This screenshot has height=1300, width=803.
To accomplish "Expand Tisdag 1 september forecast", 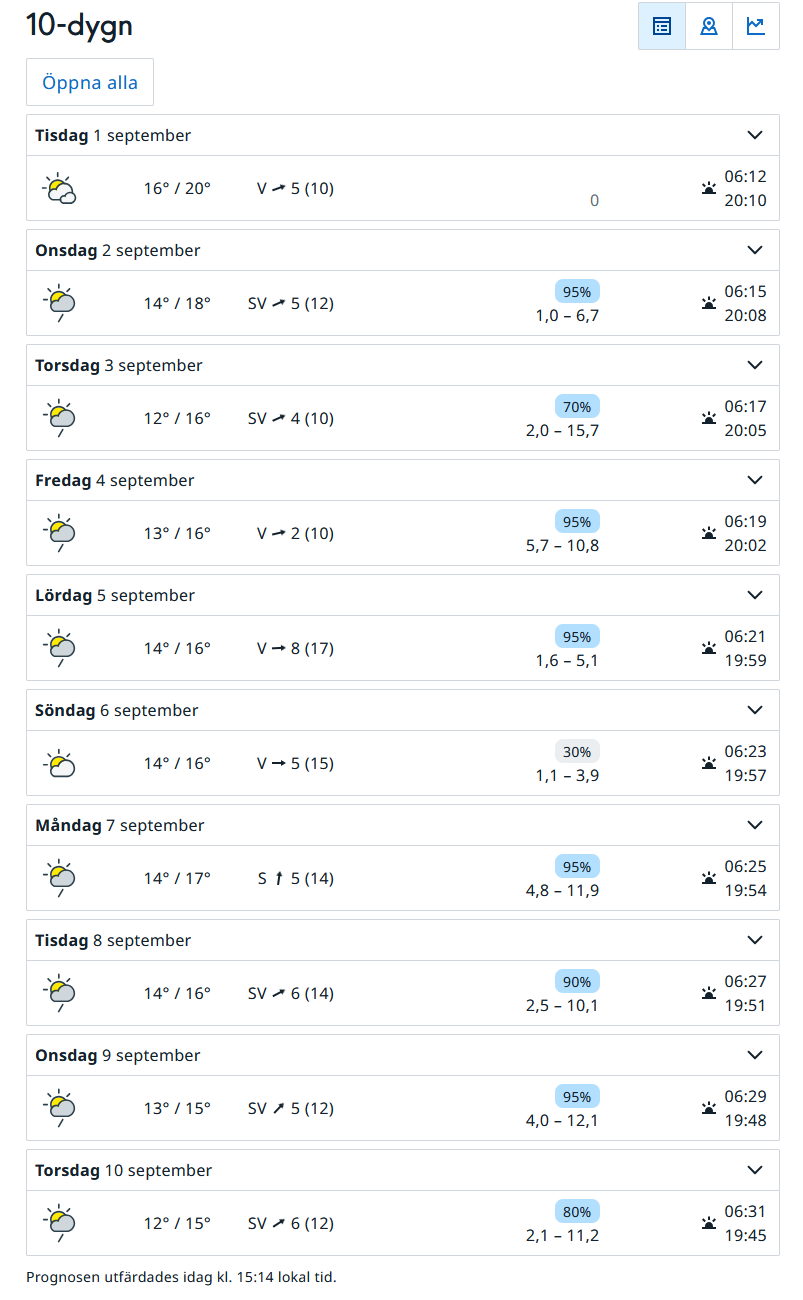I will pyautogui.click(x=403, y=135).
